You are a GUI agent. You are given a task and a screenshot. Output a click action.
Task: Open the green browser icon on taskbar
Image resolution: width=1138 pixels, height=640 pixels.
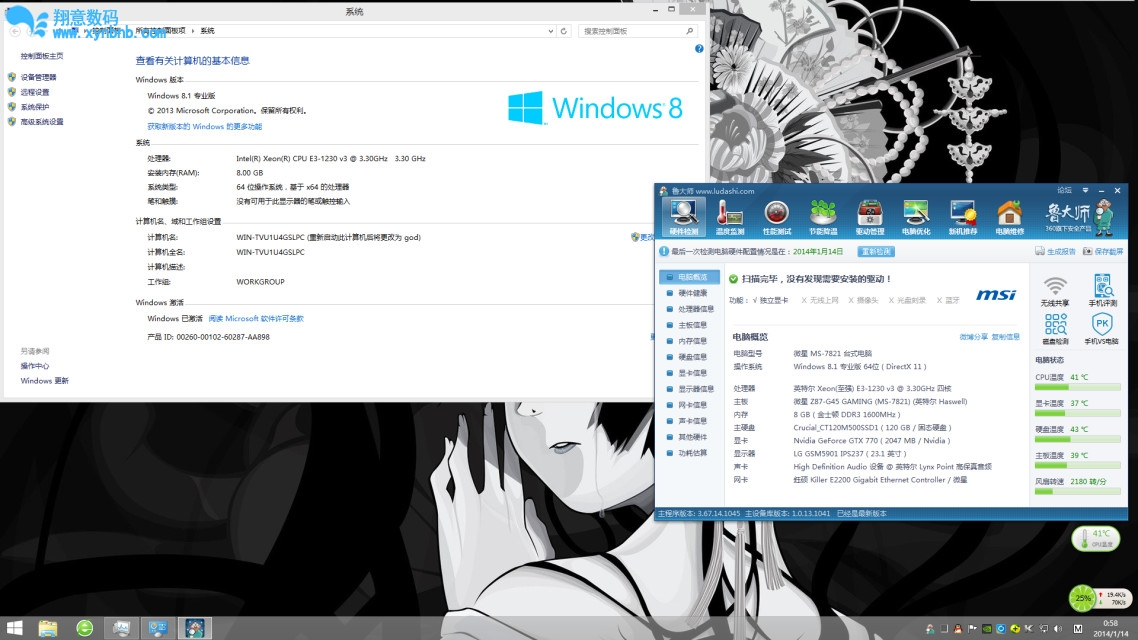point(85,628)
